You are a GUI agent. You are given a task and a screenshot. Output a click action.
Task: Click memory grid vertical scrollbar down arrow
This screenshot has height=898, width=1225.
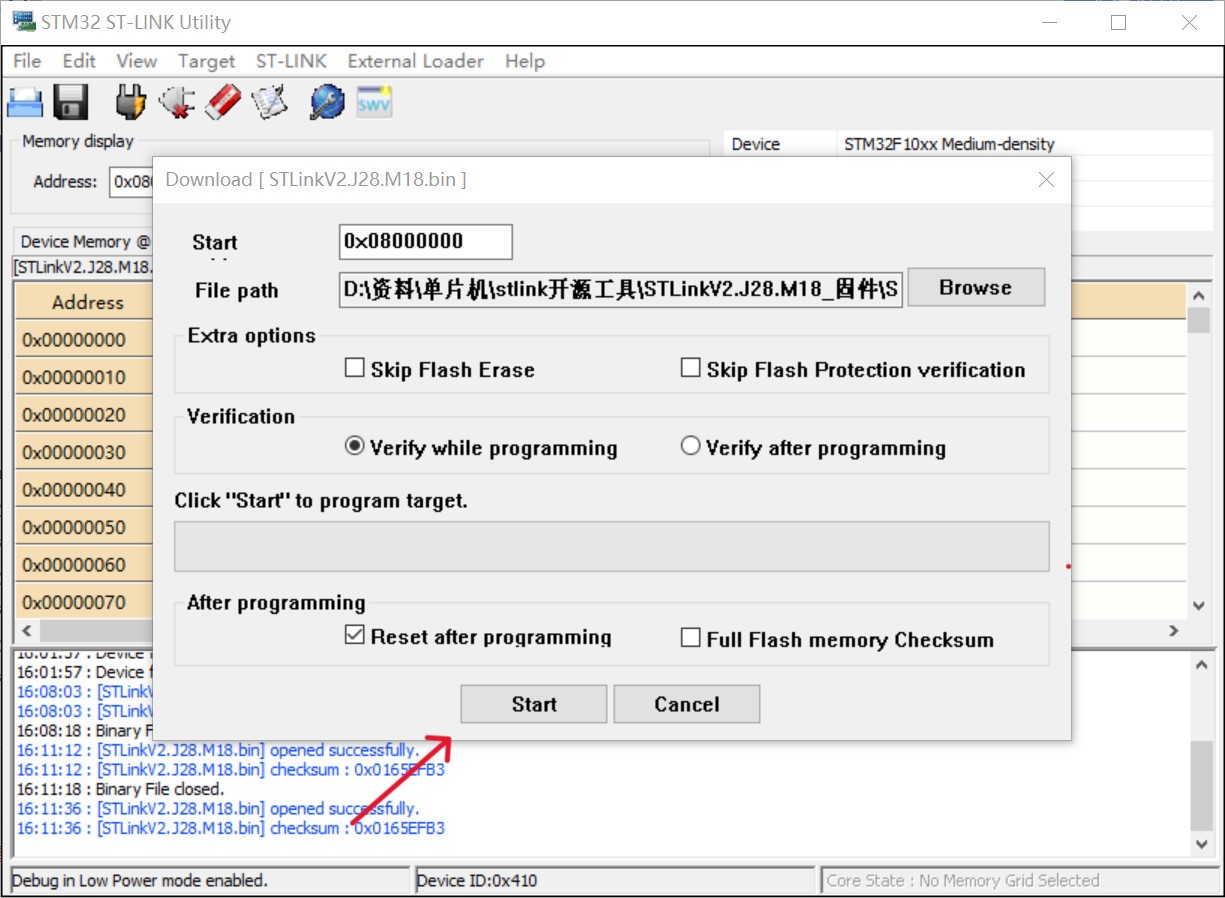click(1199, 605)
